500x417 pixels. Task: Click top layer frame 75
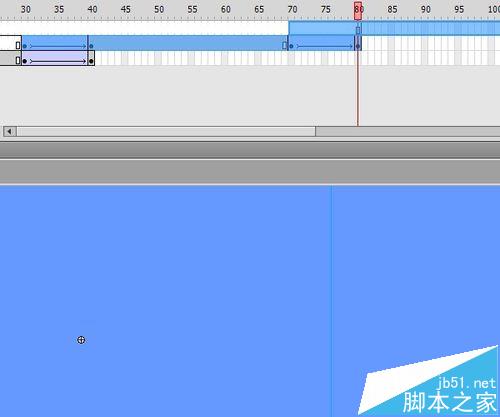(325, 28)
